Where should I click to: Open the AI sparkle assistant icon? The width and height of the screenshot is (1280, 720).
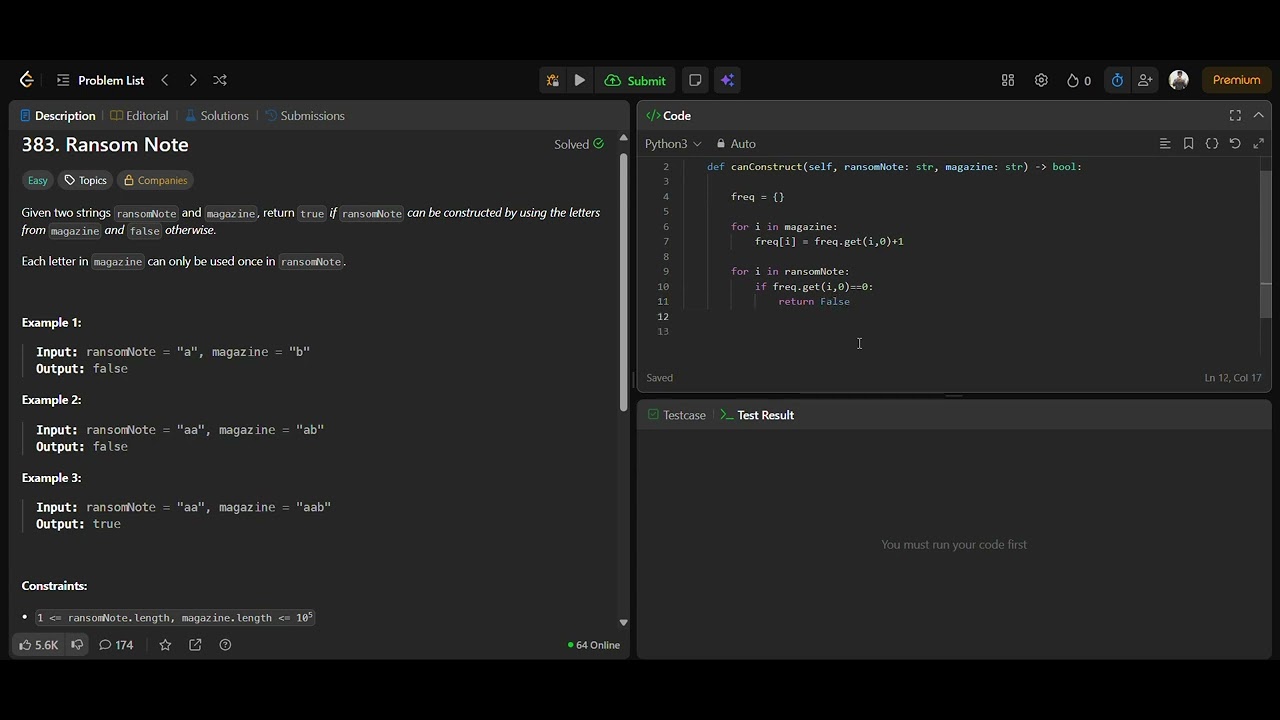tap(728, 80)
